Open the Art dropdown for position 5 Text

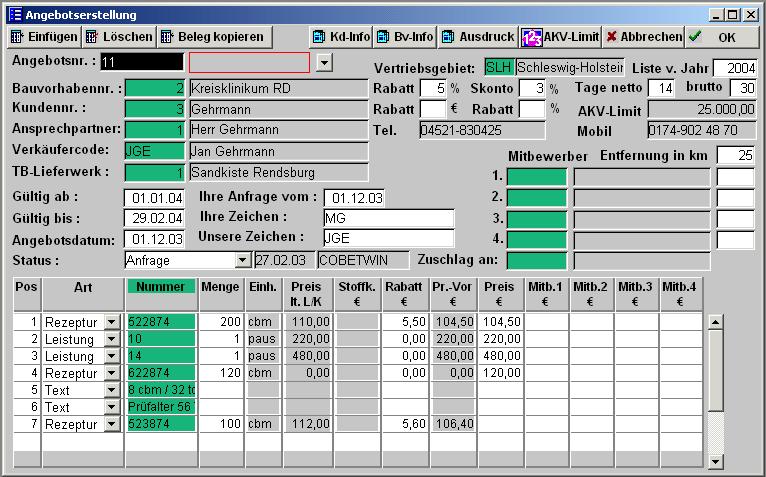pyautogui.click(x=111, y=390)
